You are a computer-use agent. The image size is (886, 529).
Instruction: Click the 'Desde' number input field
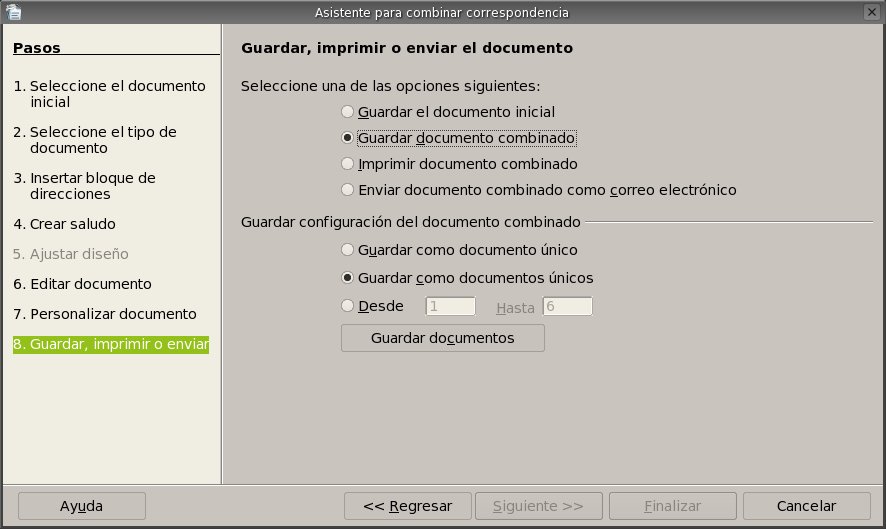tap(450, 307)
